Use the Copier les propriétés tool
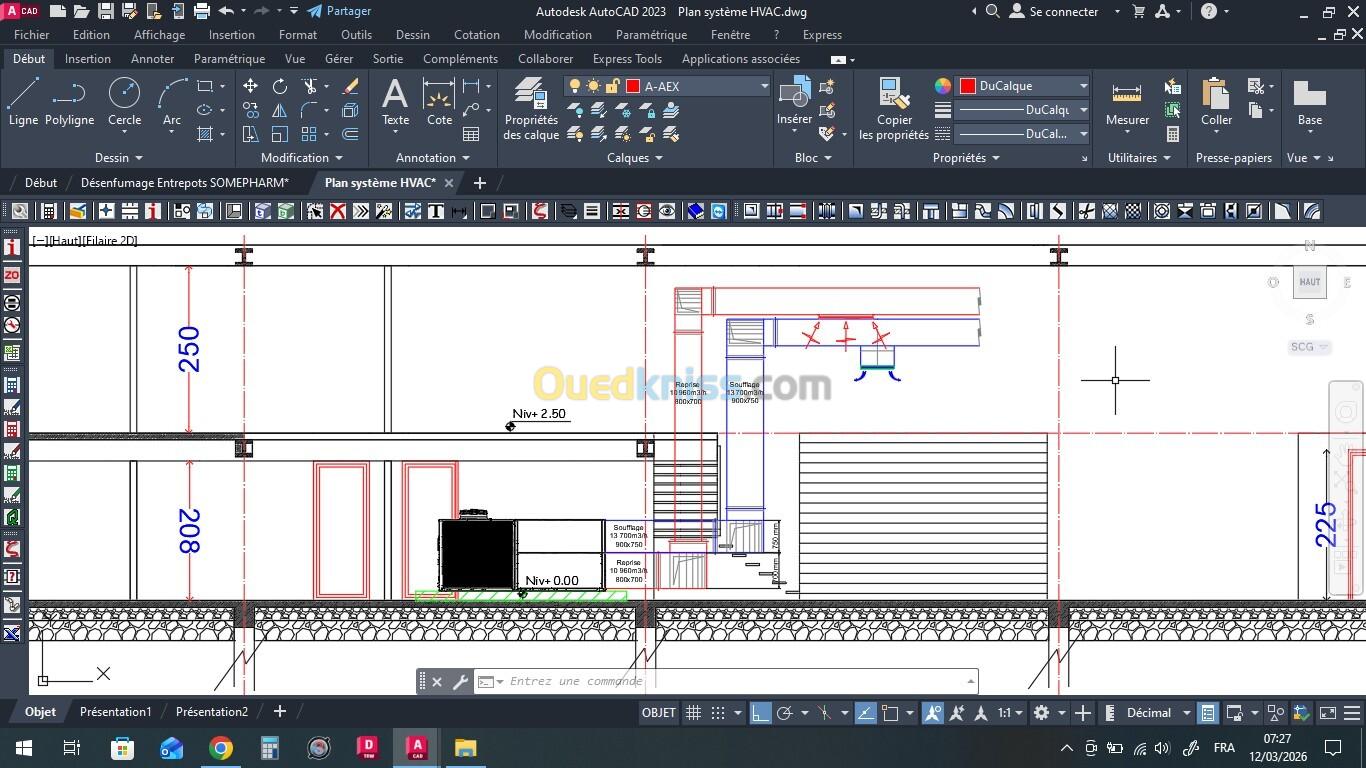1366x768 pixels. point(894,109)
